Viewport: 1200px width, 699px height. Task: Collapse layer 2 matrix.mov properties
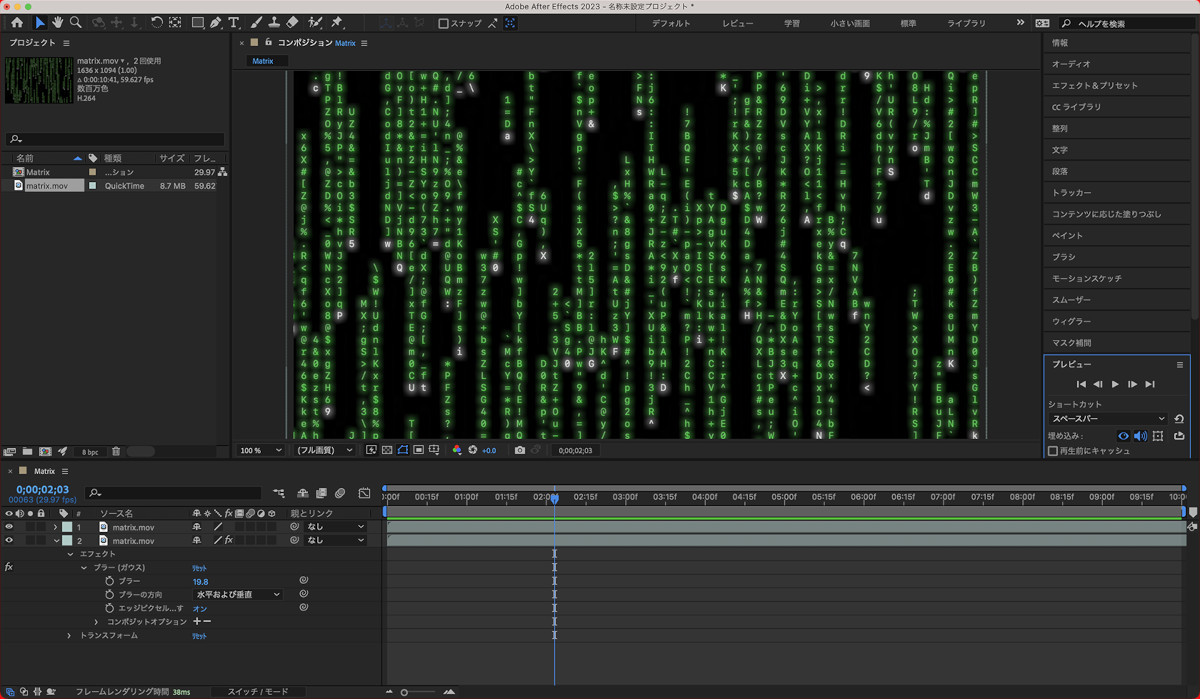[56, 541]
